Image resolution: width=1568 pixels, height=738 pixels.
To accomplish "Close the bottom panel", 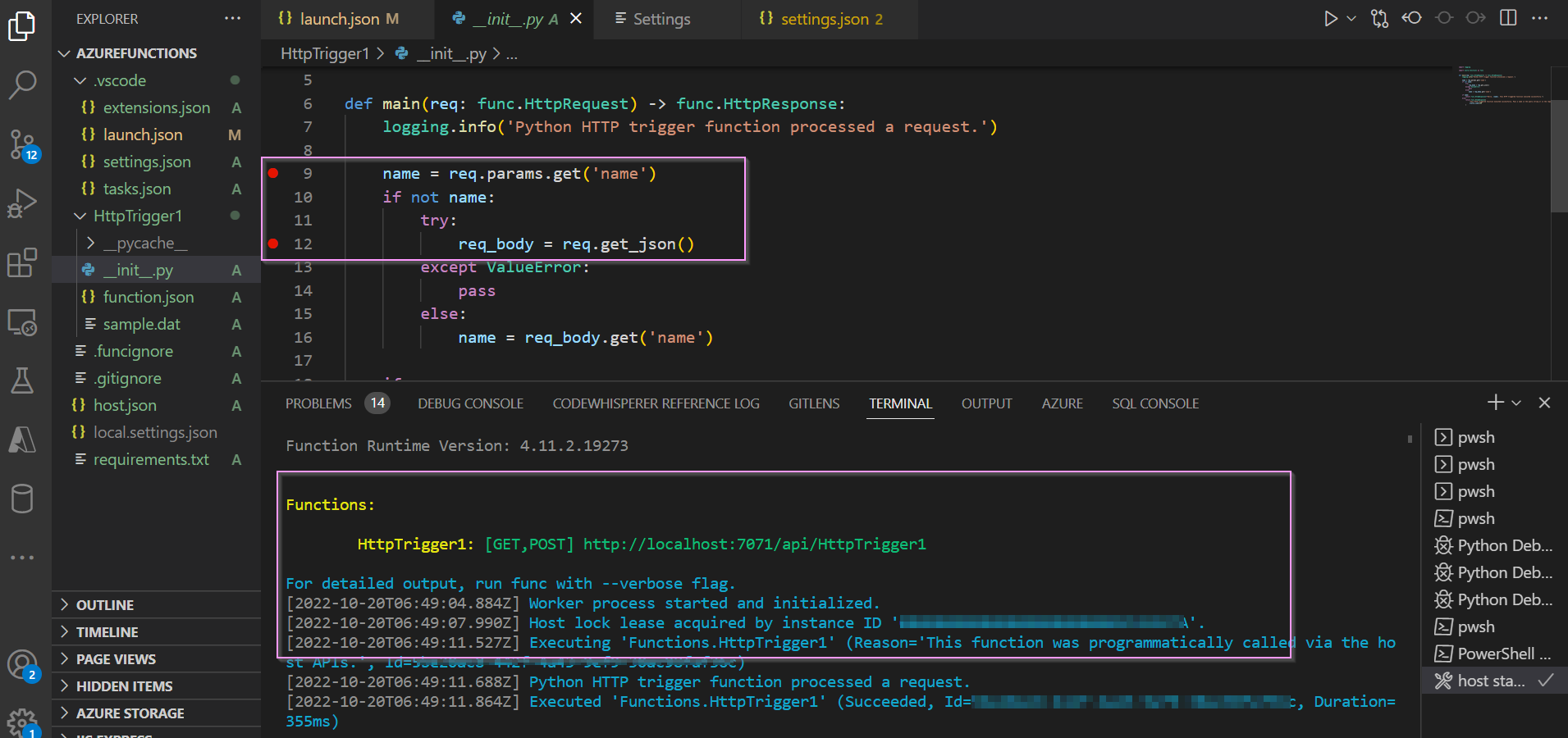I will click(1544, 403).
